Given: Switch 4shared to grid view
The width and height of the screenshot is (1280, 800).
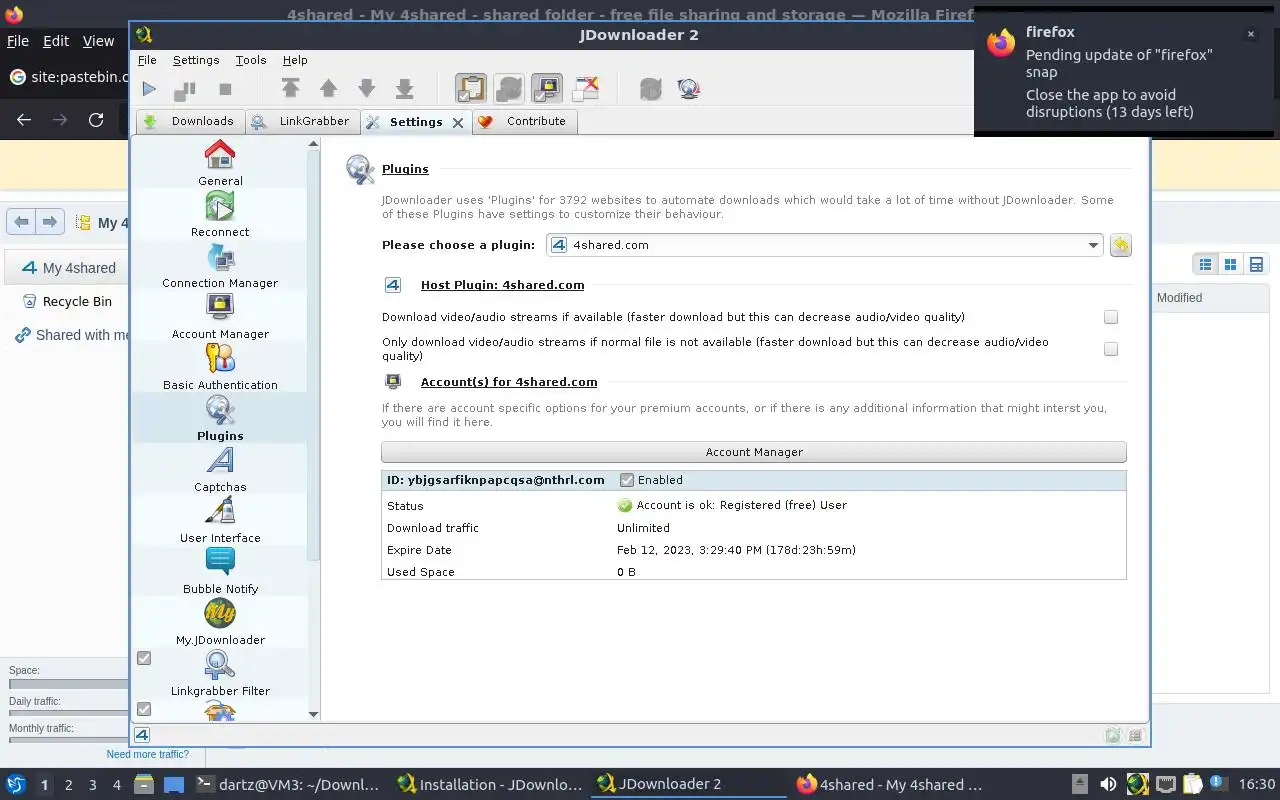Looking at the screenshot, I should pyautogui.click(x=1231, y=264).
